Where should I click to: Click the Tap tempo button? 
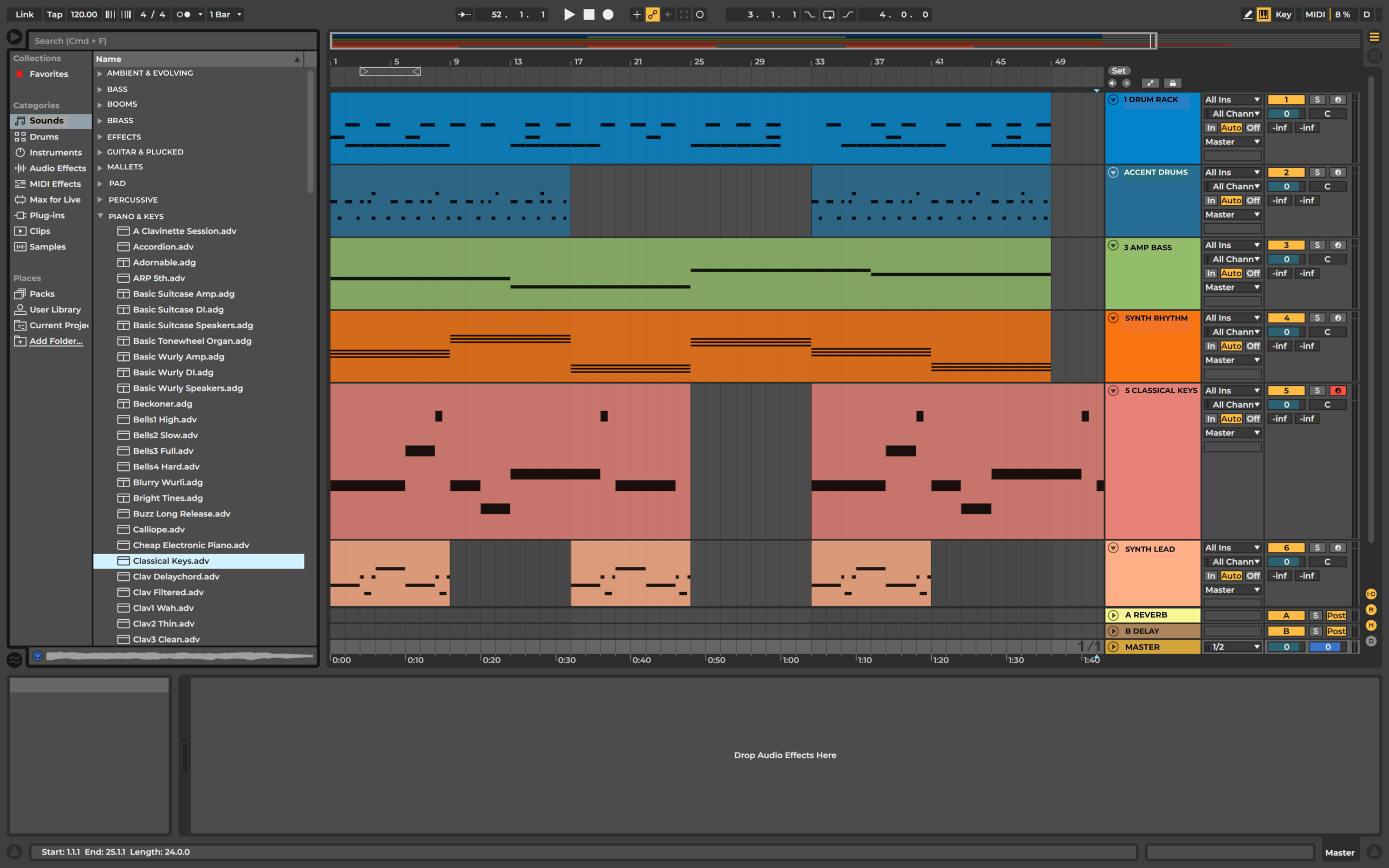(x=54, y=14)
